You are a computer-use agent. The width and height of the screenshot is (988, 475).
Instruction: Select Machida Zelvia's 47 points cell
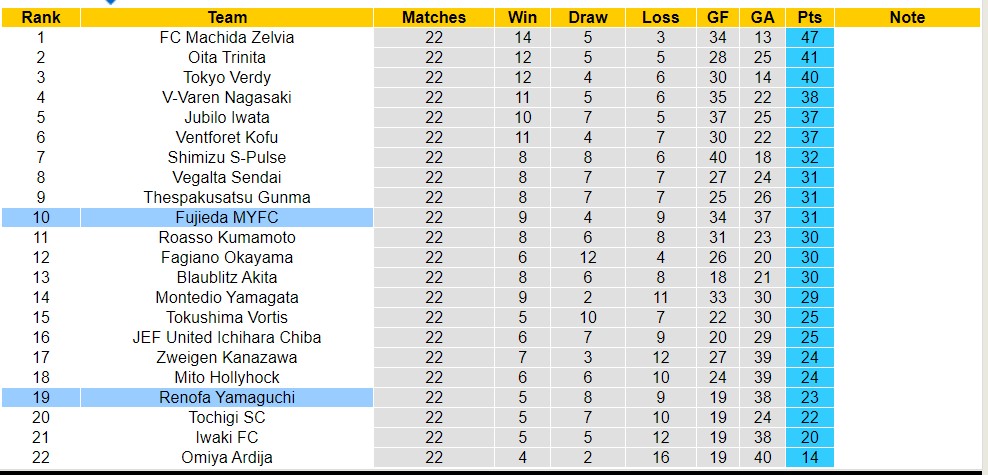click(x=810, y=37)
